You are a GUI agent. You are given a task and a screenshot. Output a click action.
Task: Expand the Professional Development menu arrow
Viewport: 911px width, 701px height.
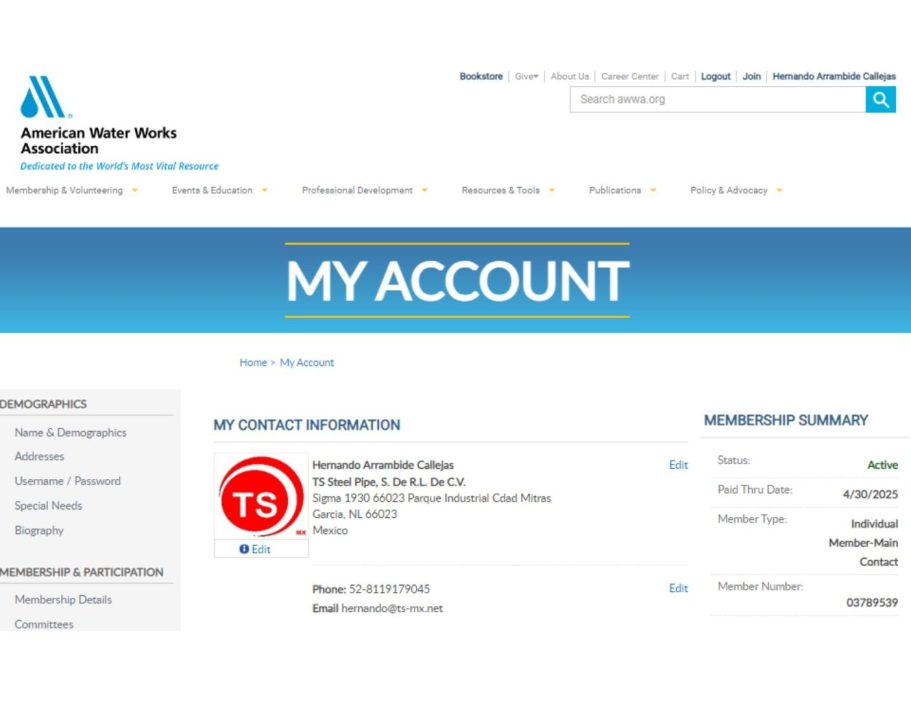[425, 190]
